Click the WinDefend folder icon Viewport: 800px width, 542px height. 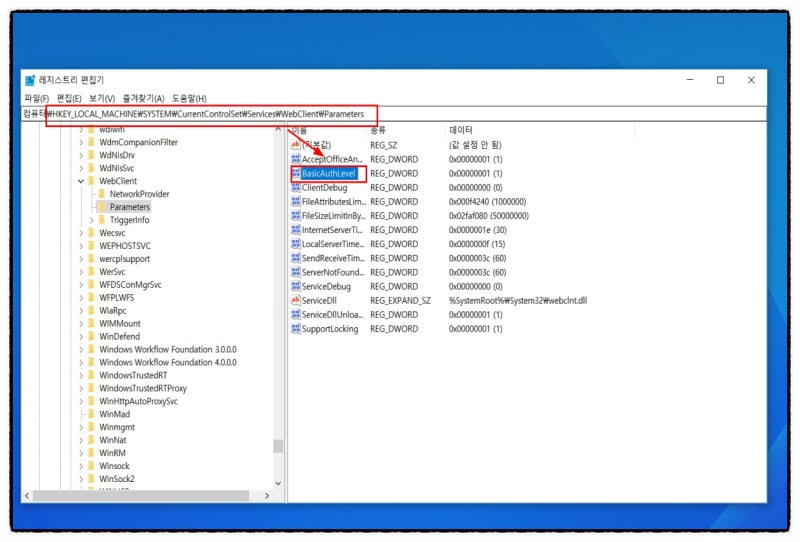[x=91, y=336]
